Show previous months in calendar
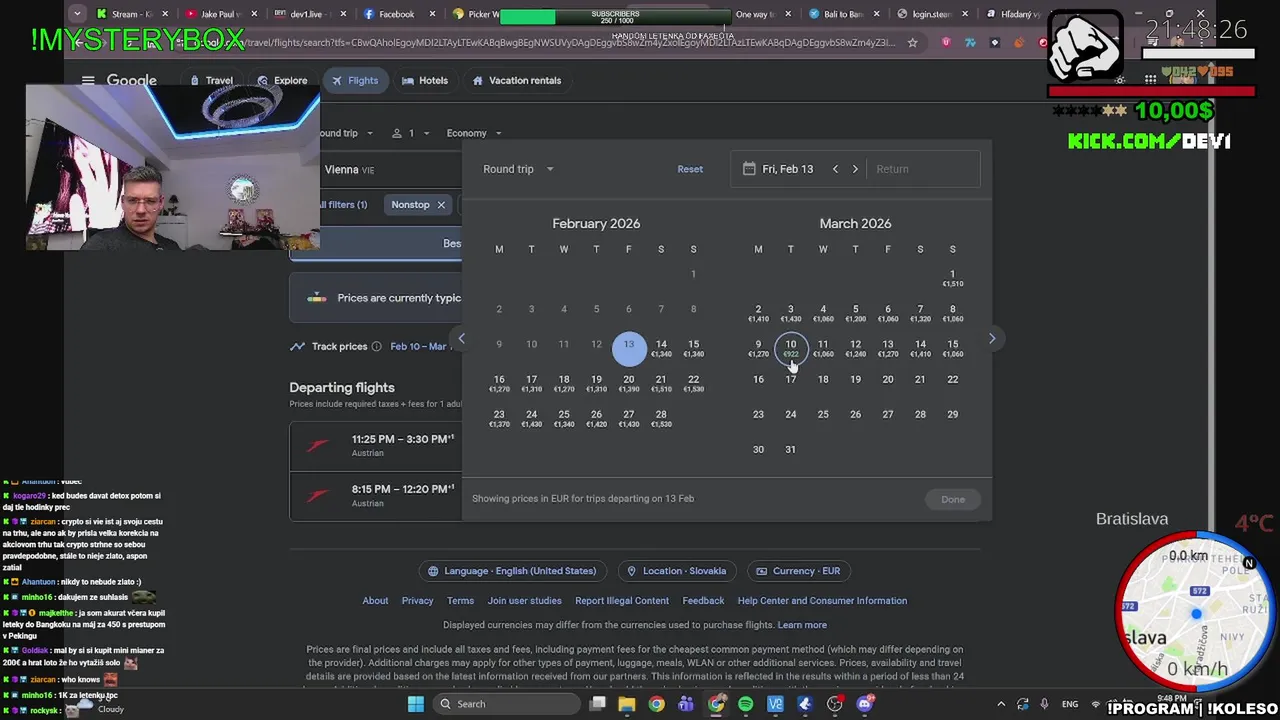The height and width of the screenshot is (720, 1280). point(462,339)
